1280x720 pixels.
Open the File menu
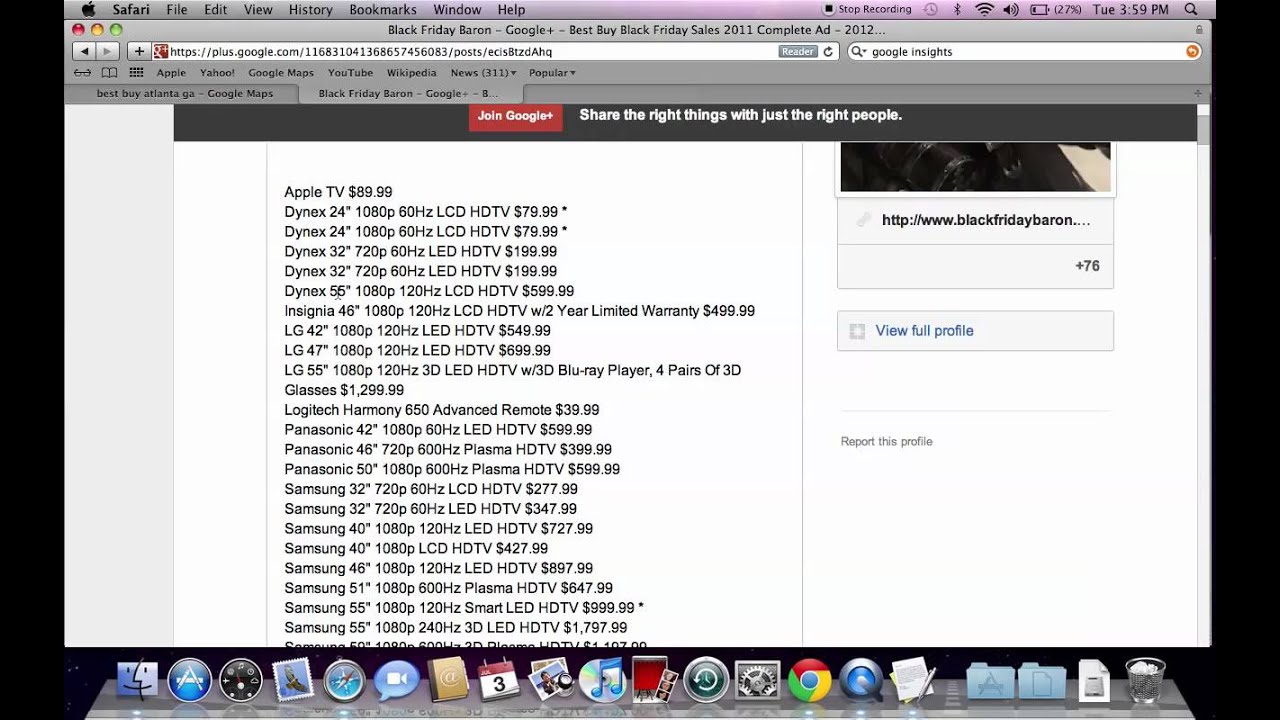[177, 9]
